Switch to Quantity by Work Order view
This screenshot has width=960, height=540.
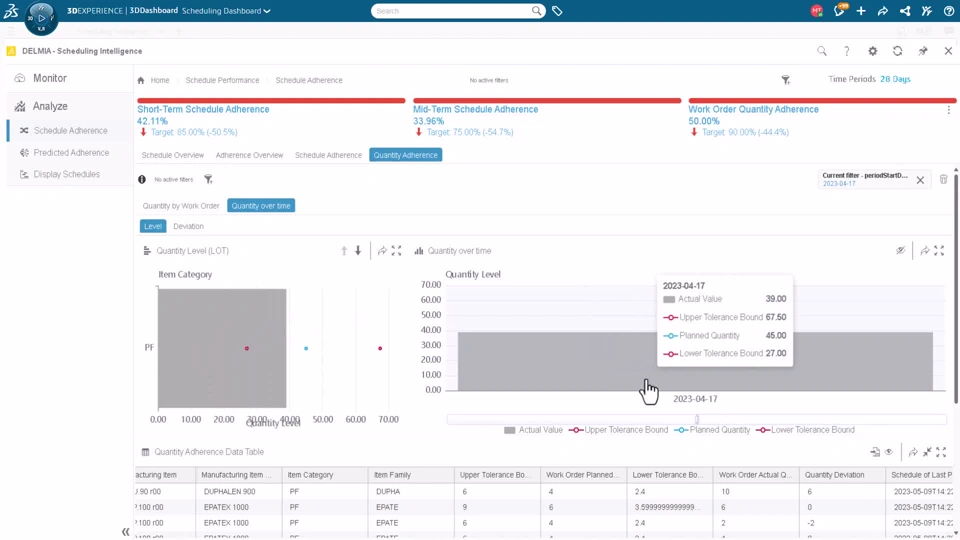[x=181, y=206]
